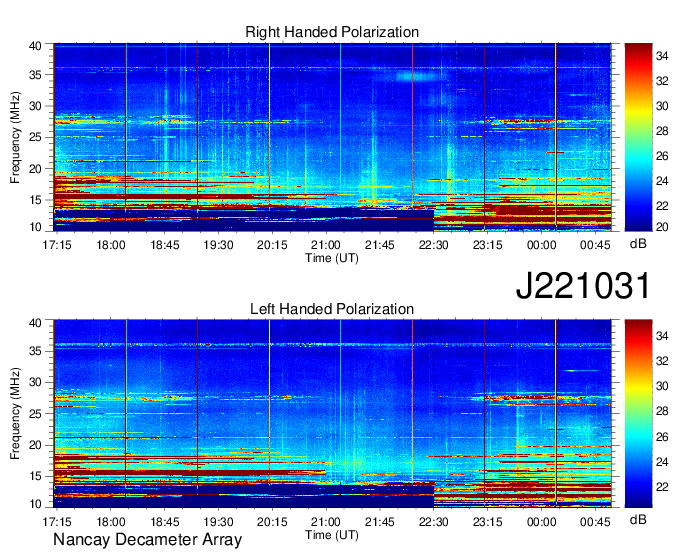Click 35 MHz tick of Left Handed plot

(x=35, y=351)
